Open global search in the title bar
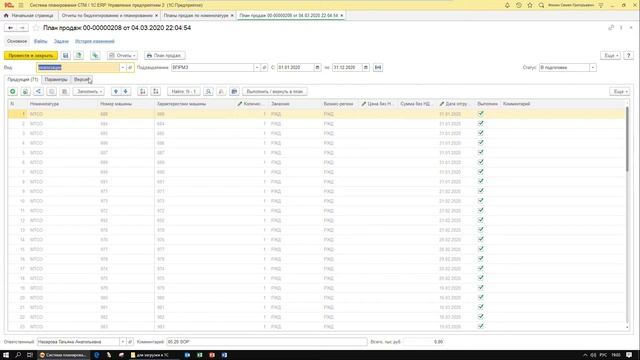Image resolution: width=640 pixels, height=360 pixels. tap(541, 5)
